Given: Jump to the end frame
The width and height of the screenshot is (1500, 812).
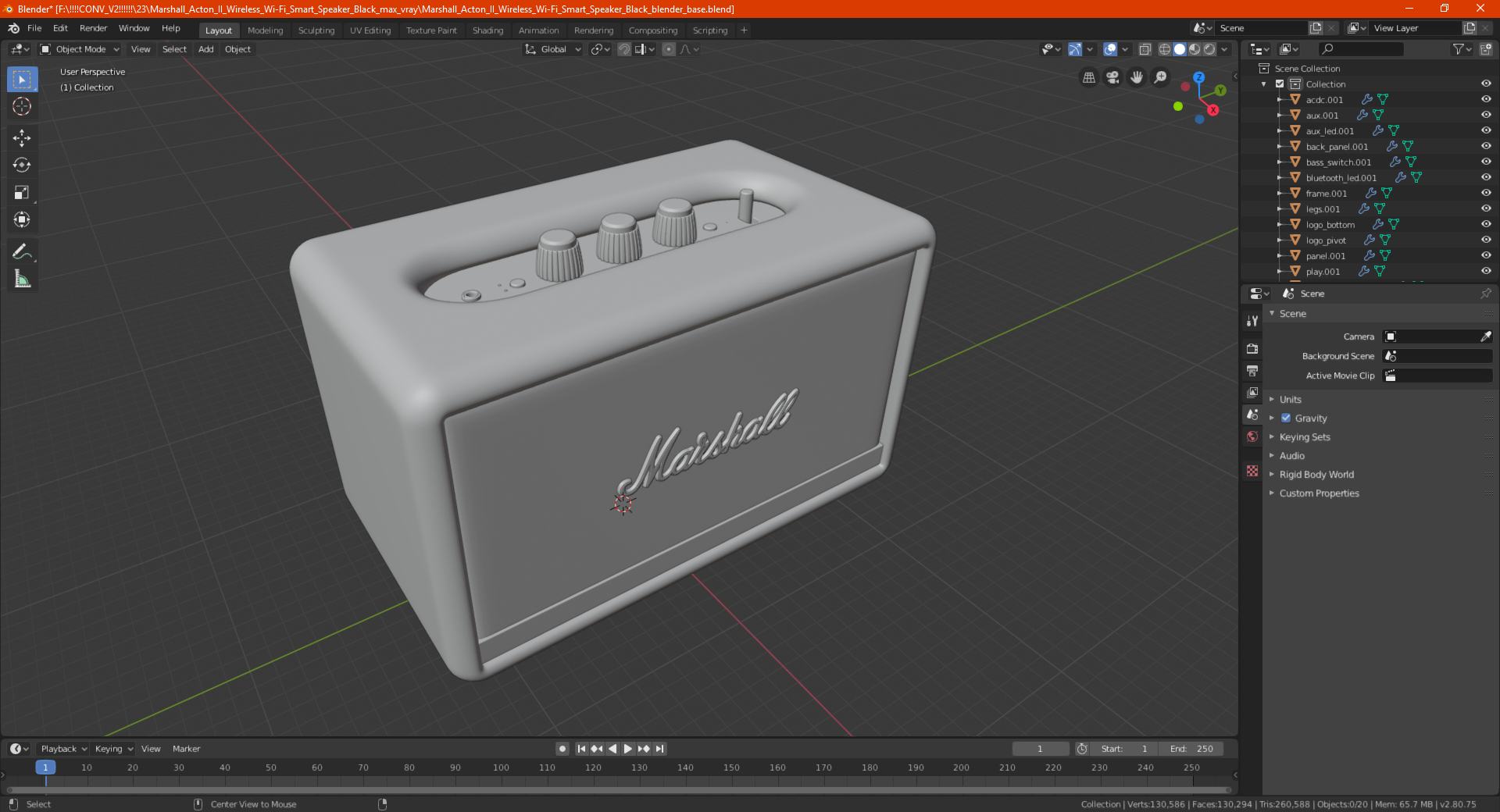Looking at the screenshot, I should coord(659,749).
